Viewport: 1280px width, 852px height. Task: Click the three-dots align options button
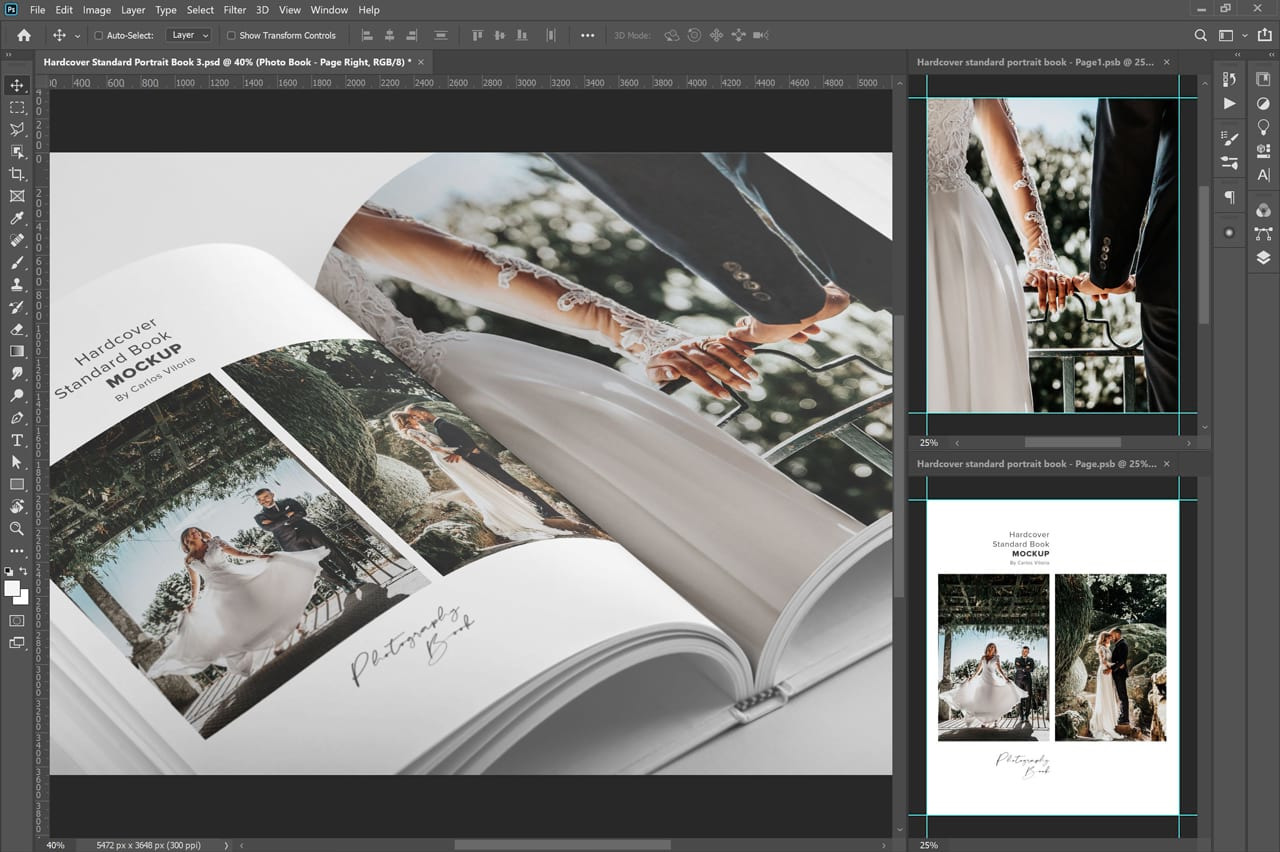click(x=587, y=35)
